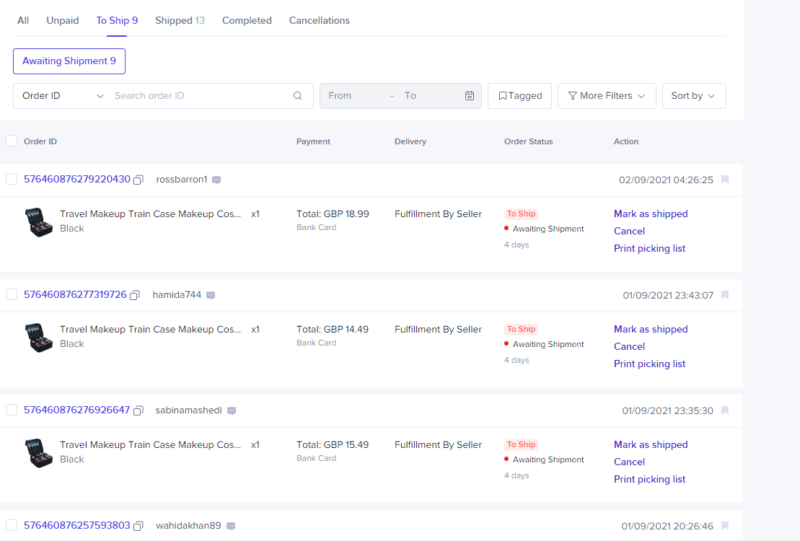The height and width of the screenshot is (541, 800).
Task: Flag the sabinamashedi order with bookmark icon
Action: [725, 410]
